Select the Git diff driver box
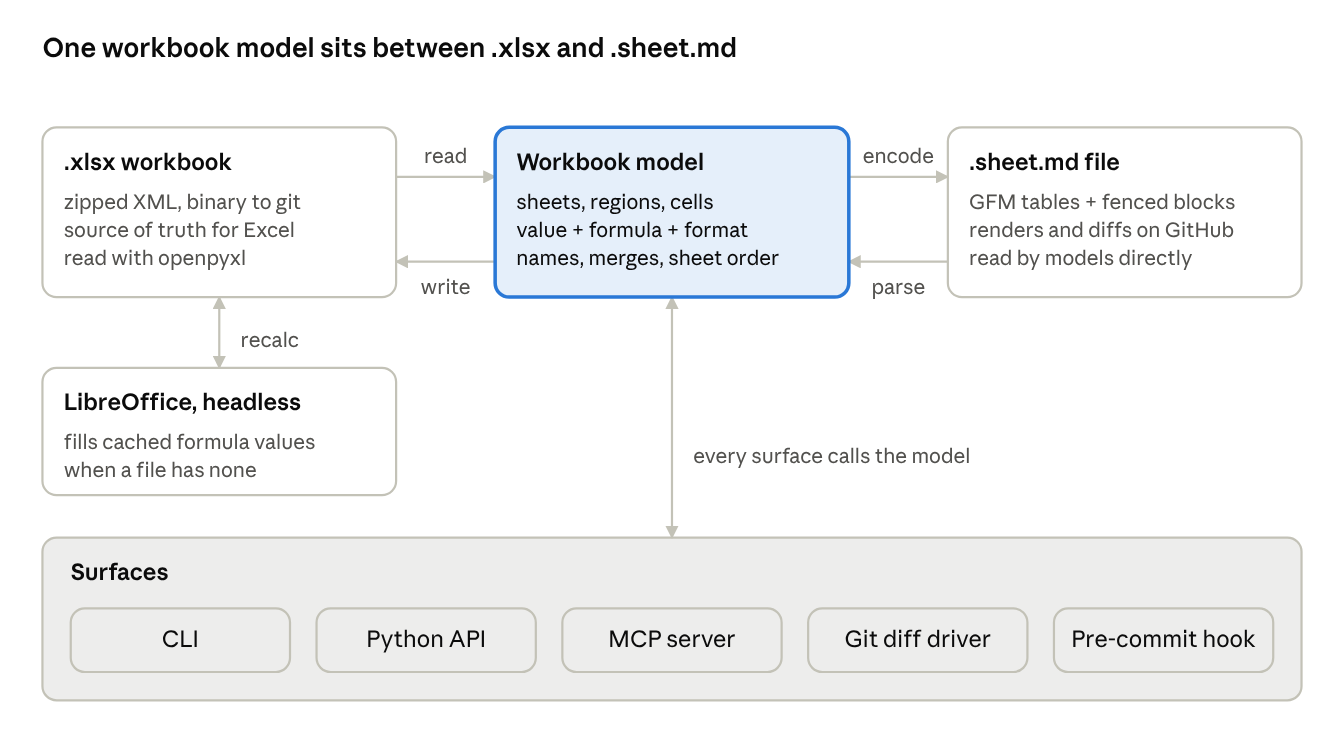The height and width of the screenshot is (748, 1344). 917,640
